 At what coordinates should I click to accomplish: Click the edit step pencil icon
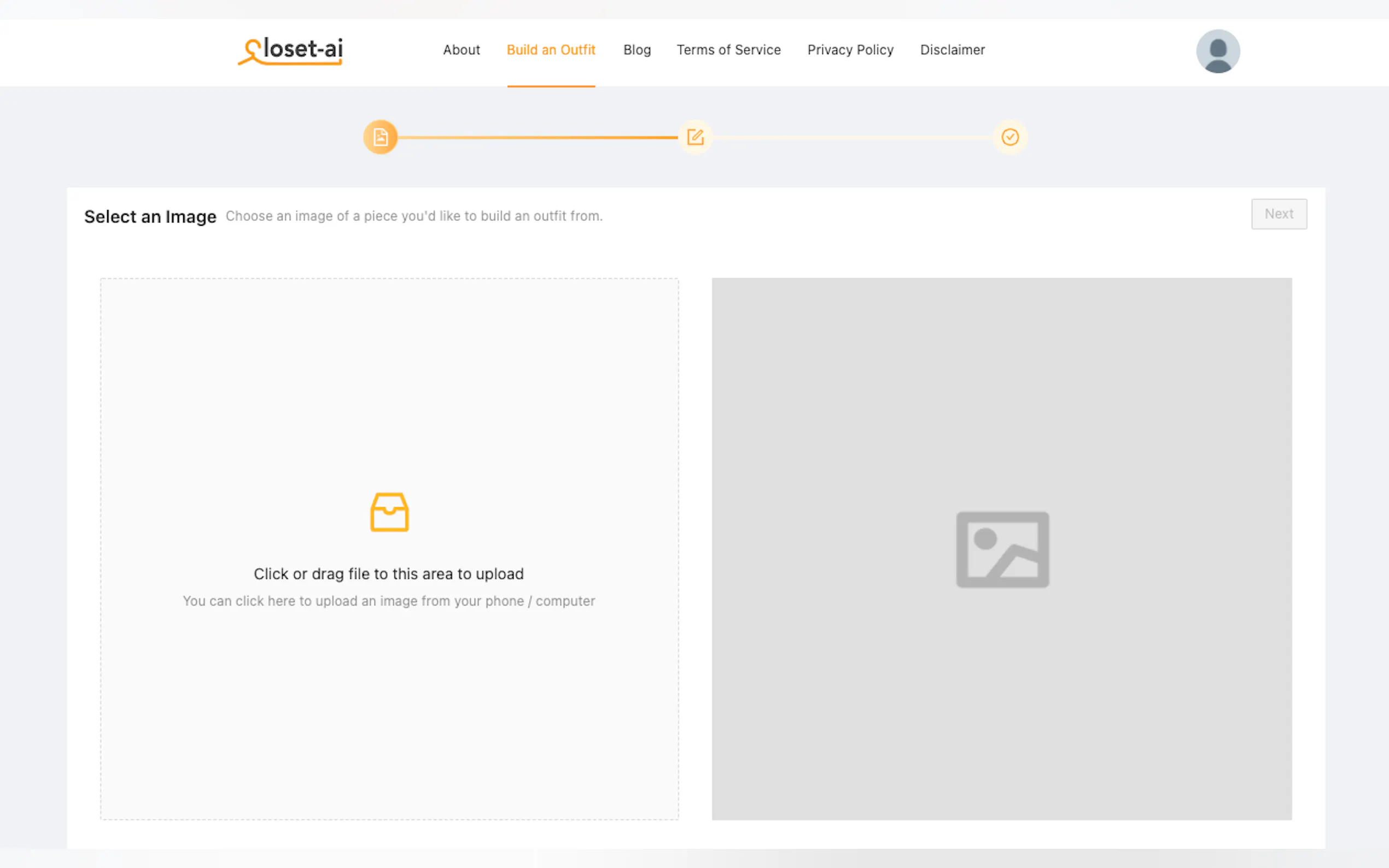click(695, 137)
